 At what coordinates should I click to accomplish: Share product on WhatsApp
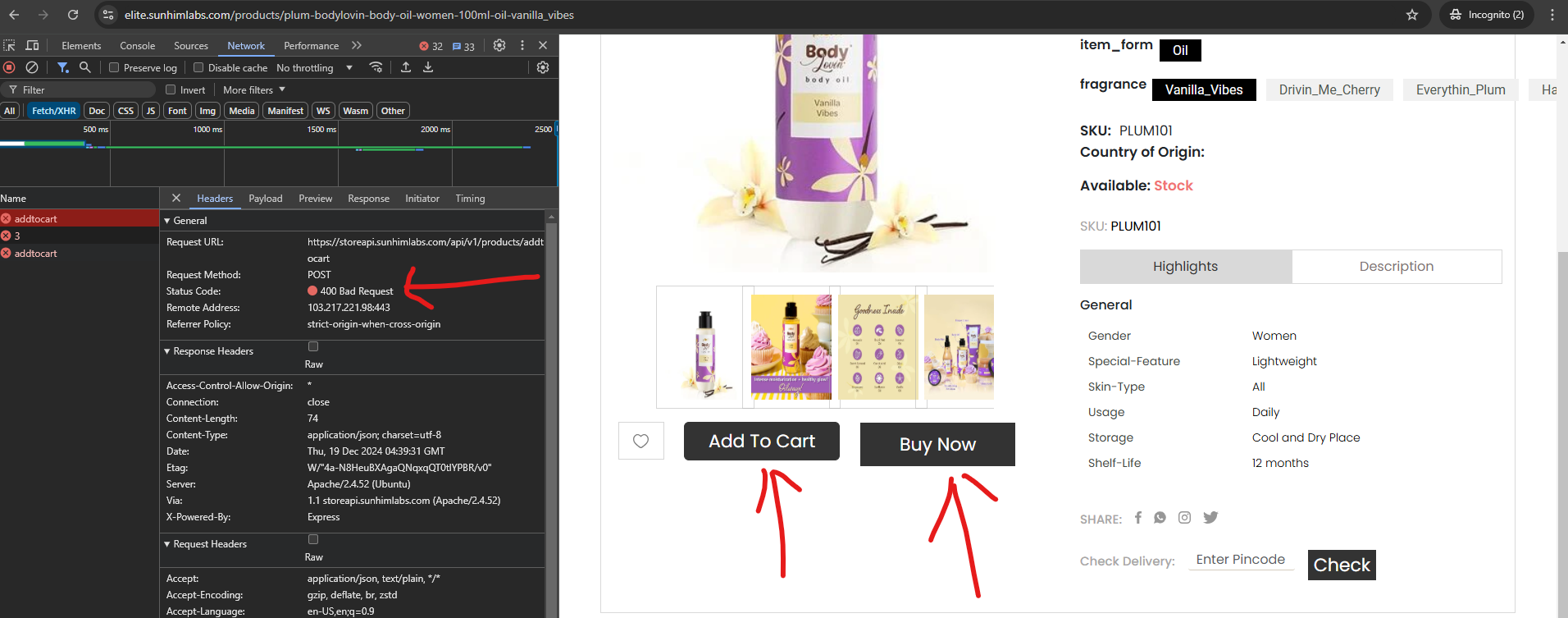(x=1160, y=517)
